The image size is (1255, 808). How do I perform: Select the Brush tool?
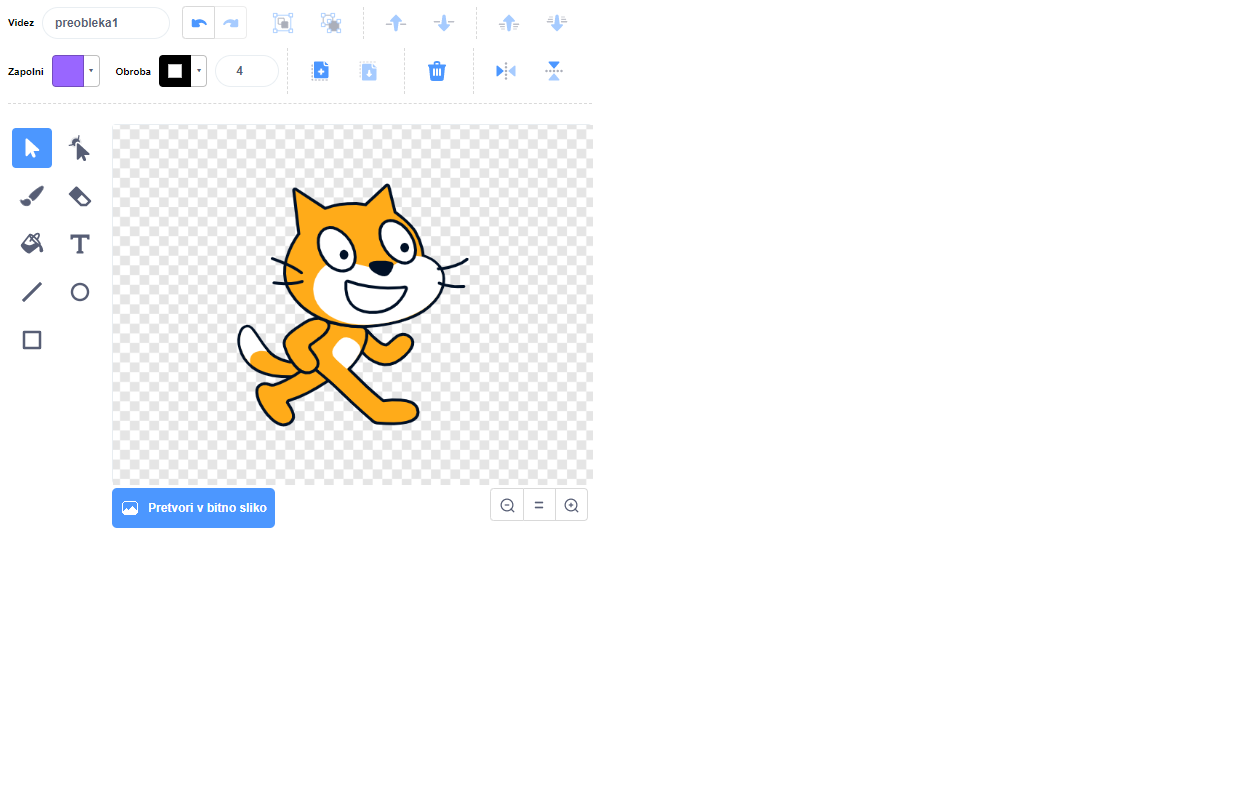pos(31,196)
